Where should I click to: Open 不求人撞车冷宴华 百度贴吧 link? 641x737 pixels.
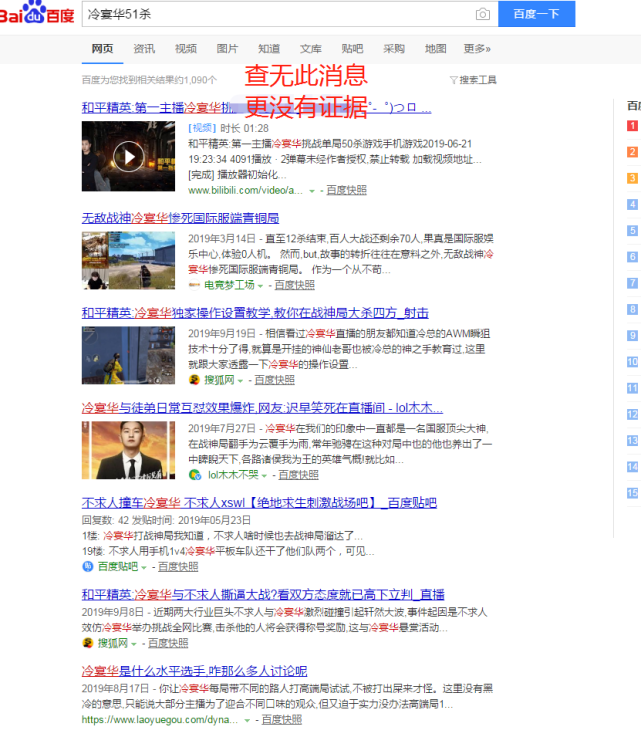point(259,503)
